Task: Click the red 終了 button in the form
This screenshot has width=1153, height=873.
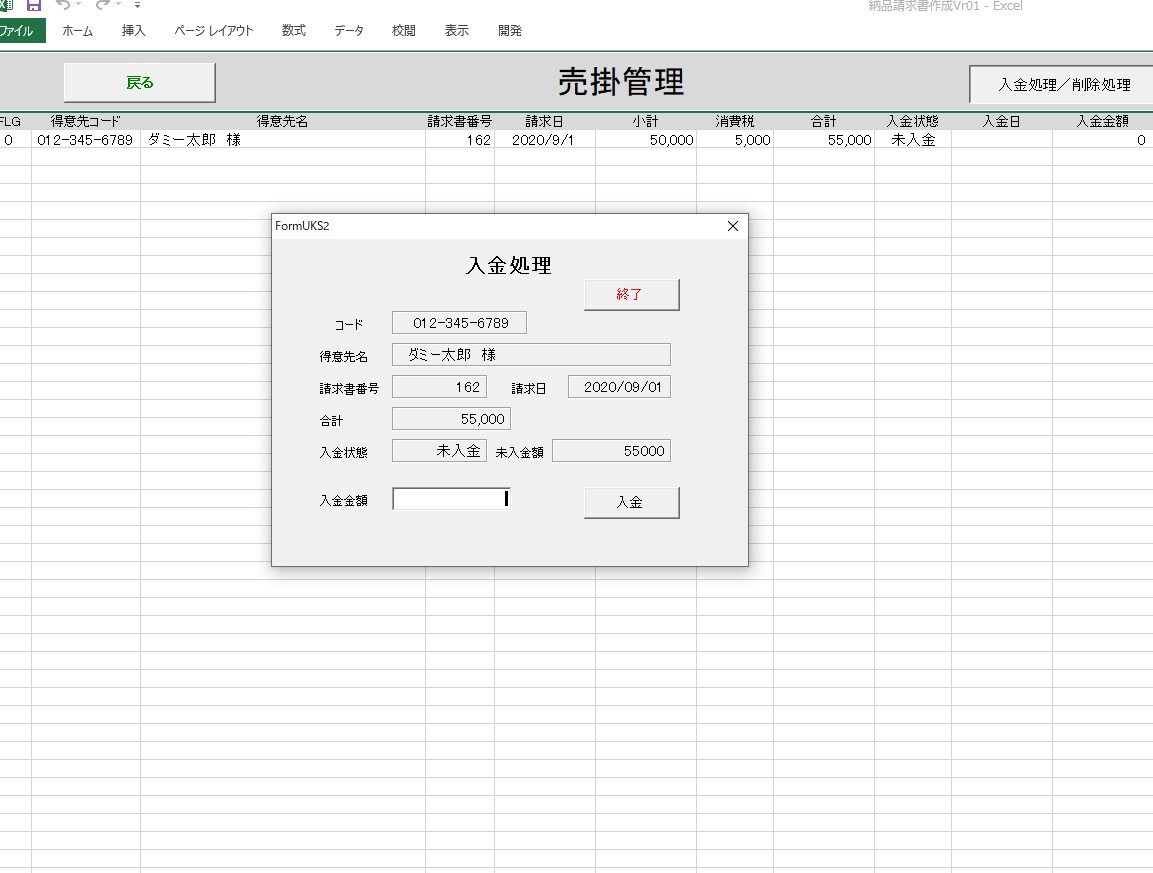Action: coord(632,294)
